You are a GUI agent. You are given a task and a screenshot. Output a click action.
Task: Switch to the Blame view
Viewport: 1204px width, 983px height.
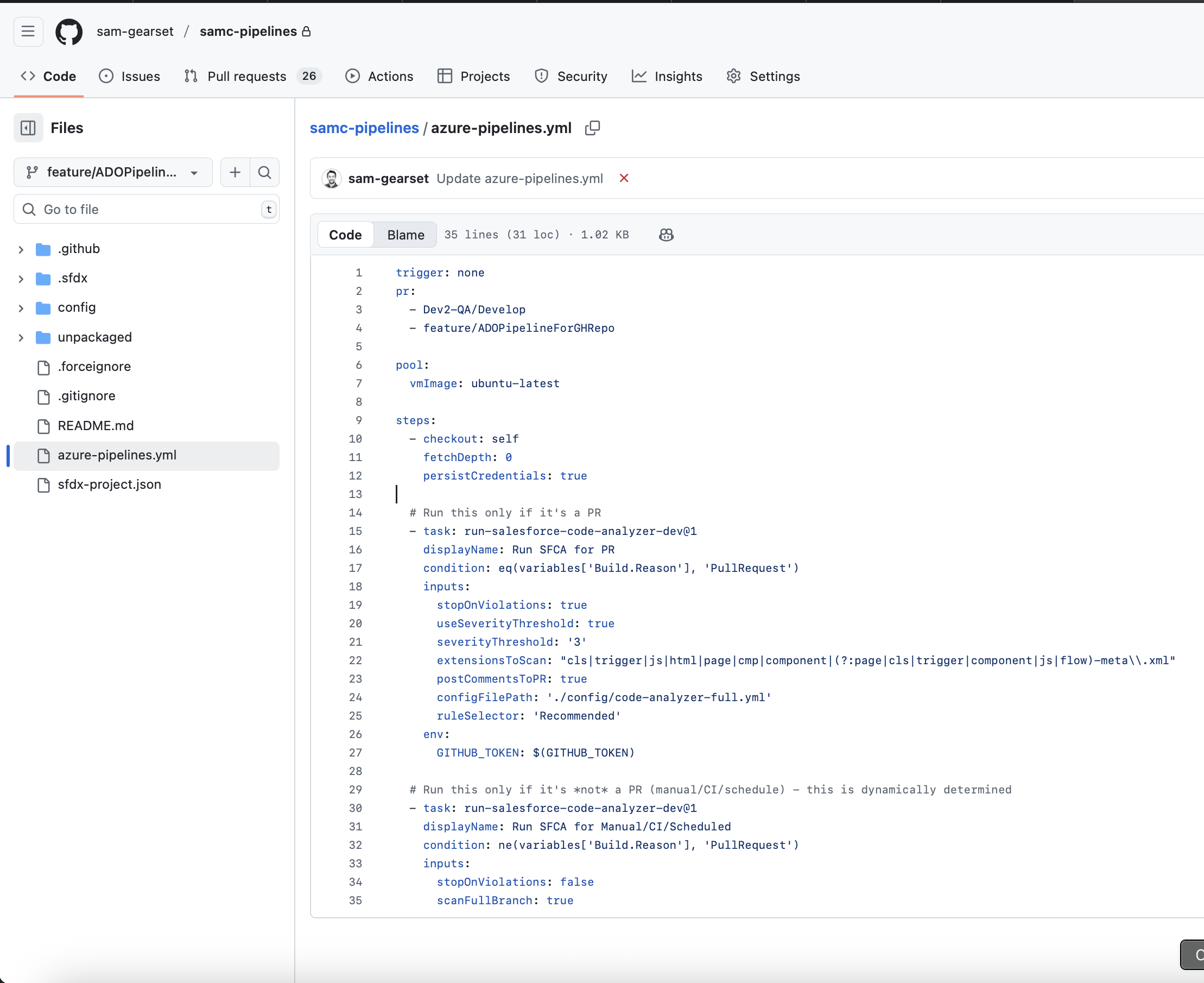point(406,235)
